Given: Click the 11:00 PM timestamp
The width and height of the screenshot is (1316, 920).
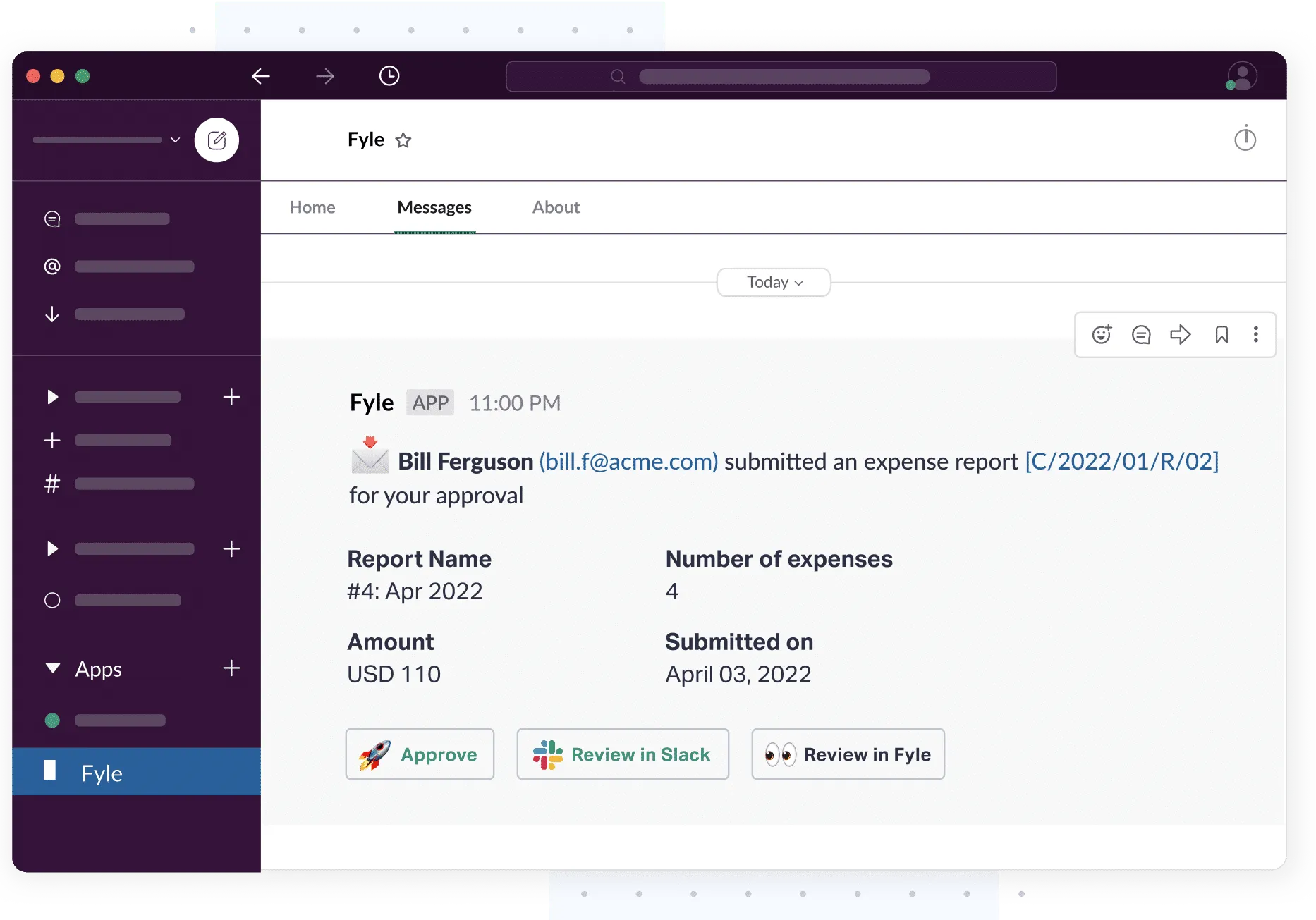Looking at the screenshot, I should (515, 403).
